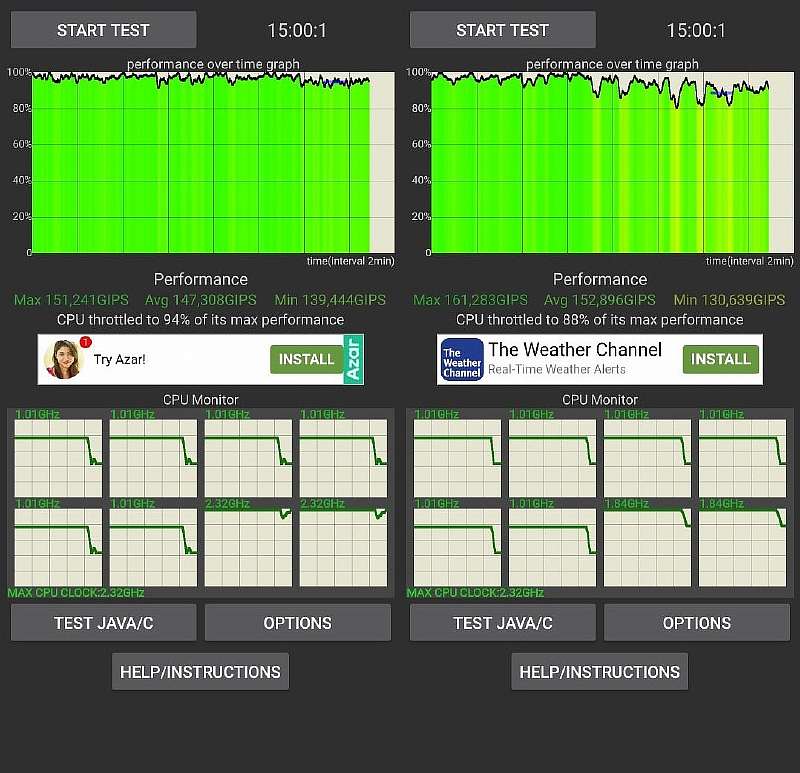Viewport: 800px width, 773px height.
Task: Tap 'Real-Time Weather Alerts' ad subtitle
Action: [x=557, y=370]
